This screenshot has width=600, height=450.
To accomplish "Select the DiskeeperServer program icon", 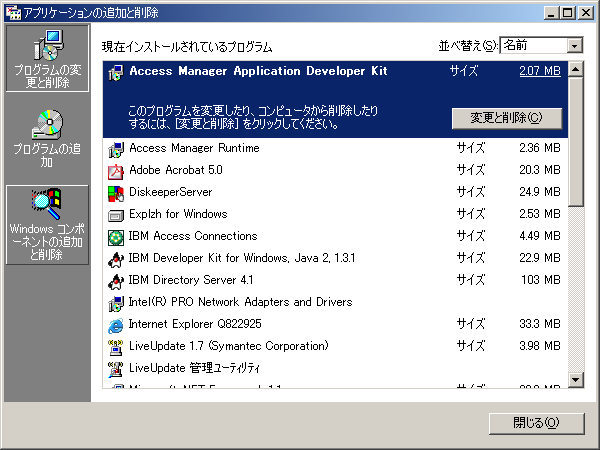I will point(115,192).
